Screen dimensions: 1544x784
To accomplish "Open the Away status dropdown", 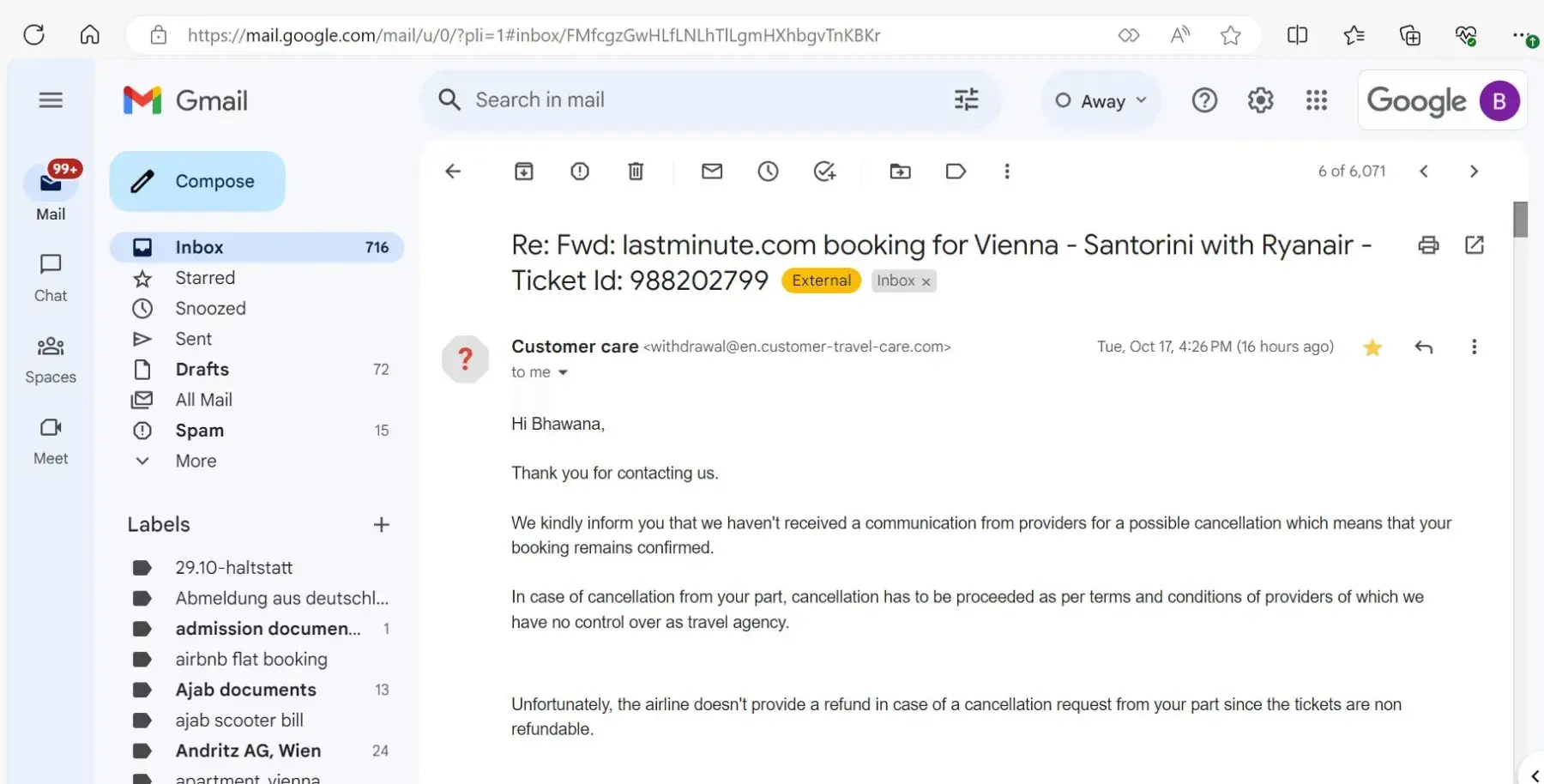I will 1101,101.
